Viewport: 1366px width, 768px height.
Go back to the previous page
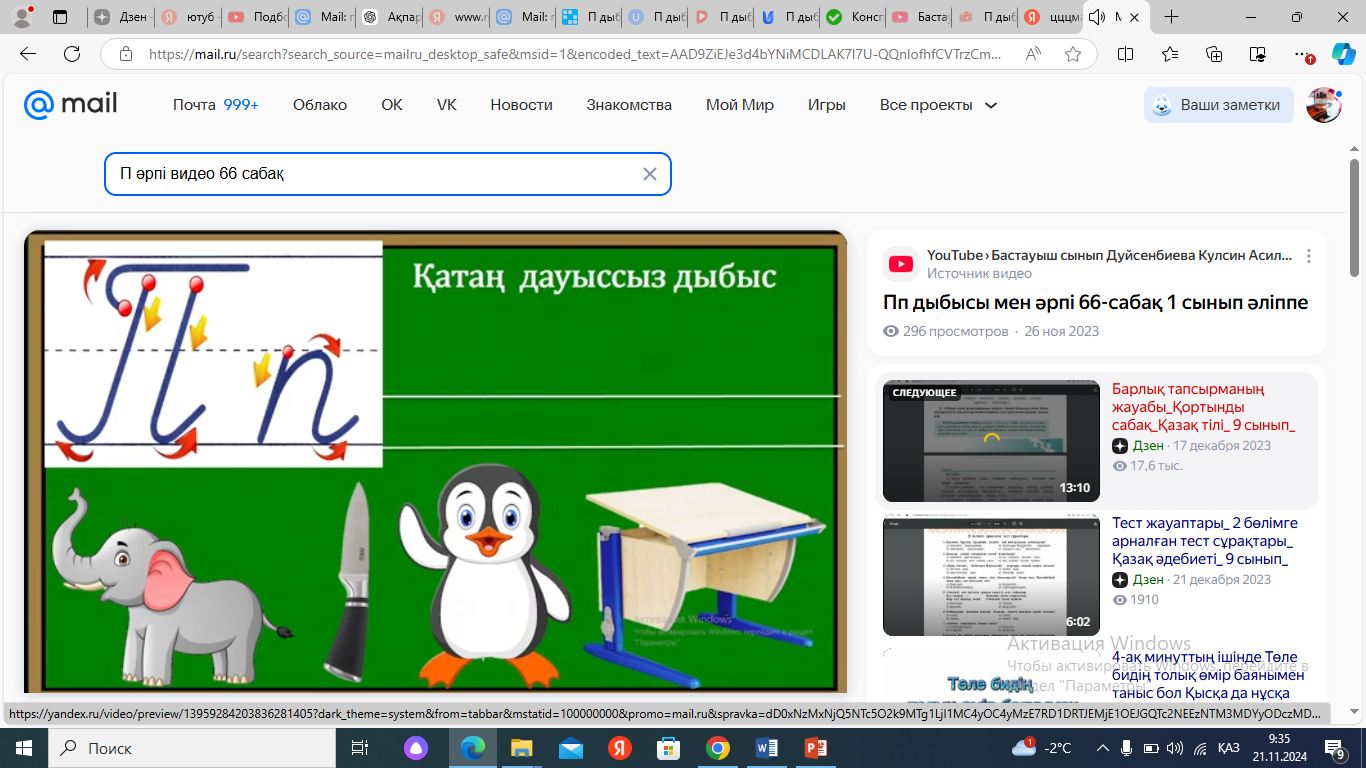click(28, 54)
